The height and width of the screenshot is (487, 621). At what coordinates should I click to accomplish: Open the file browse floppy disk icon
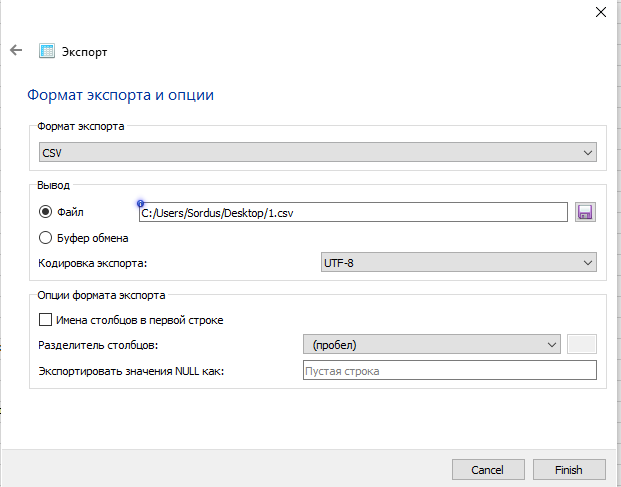click(x=586, y=212)
